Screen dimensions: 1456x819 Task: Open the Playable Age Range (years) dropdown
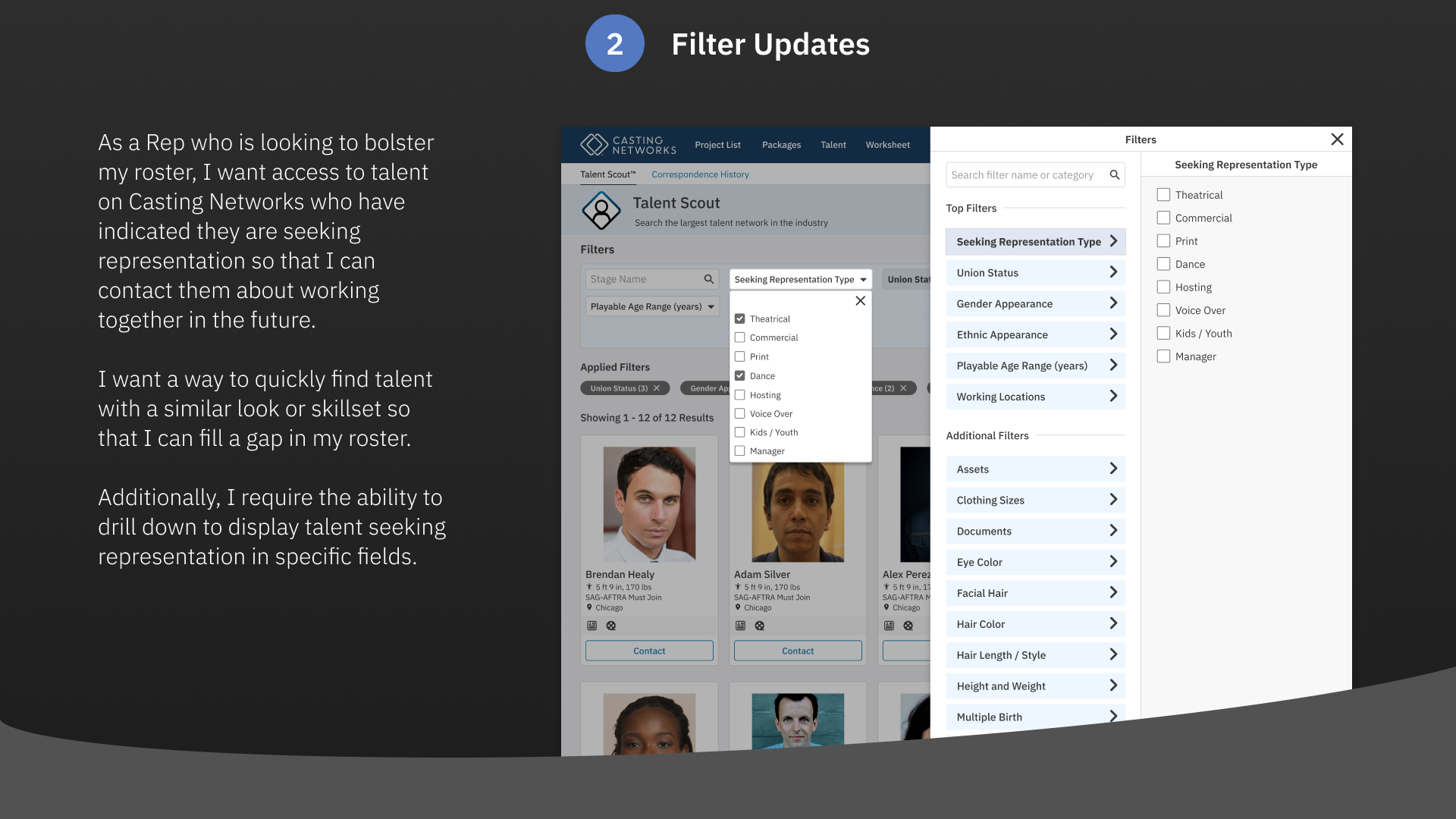652,306
